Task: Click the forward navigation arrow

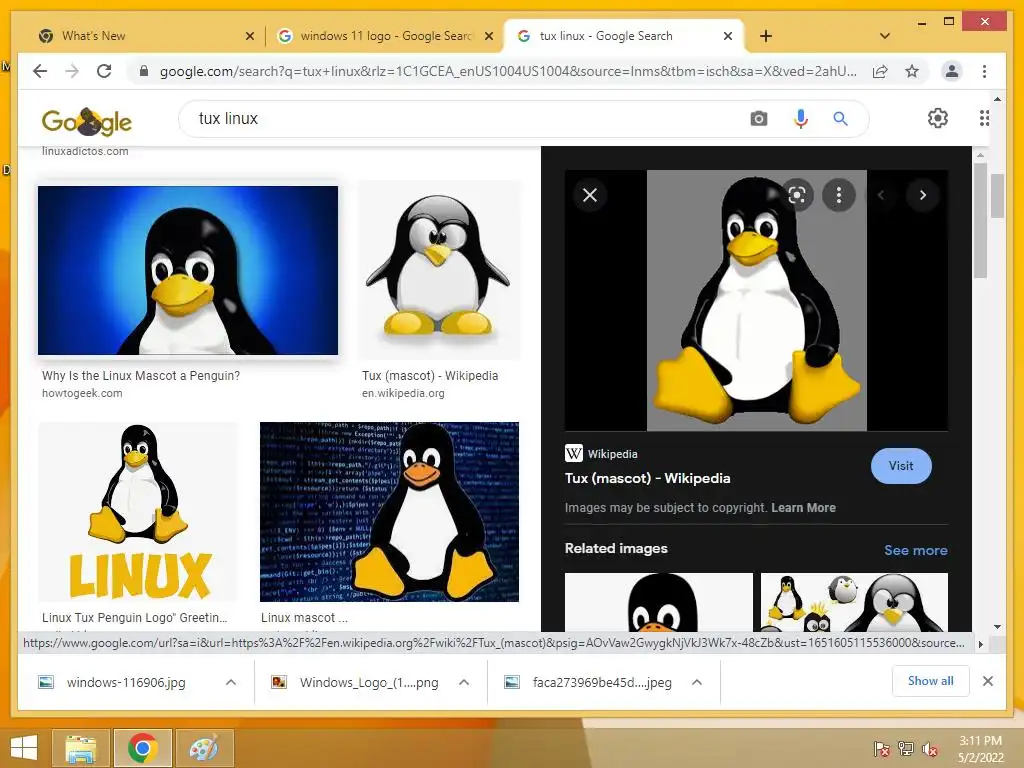Action: 72,71
